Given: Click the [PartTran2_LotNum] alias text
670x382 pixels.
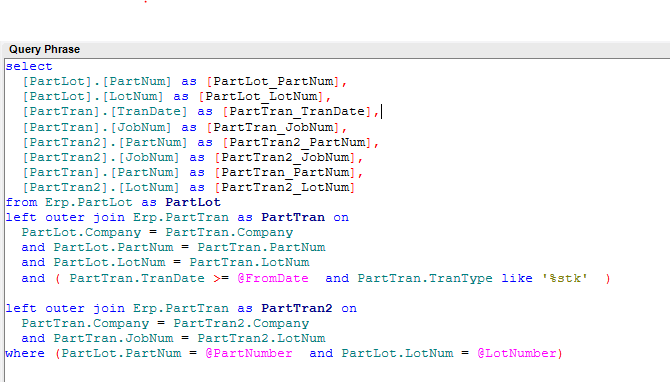Looking at the screenshot, I should [285, 188].
